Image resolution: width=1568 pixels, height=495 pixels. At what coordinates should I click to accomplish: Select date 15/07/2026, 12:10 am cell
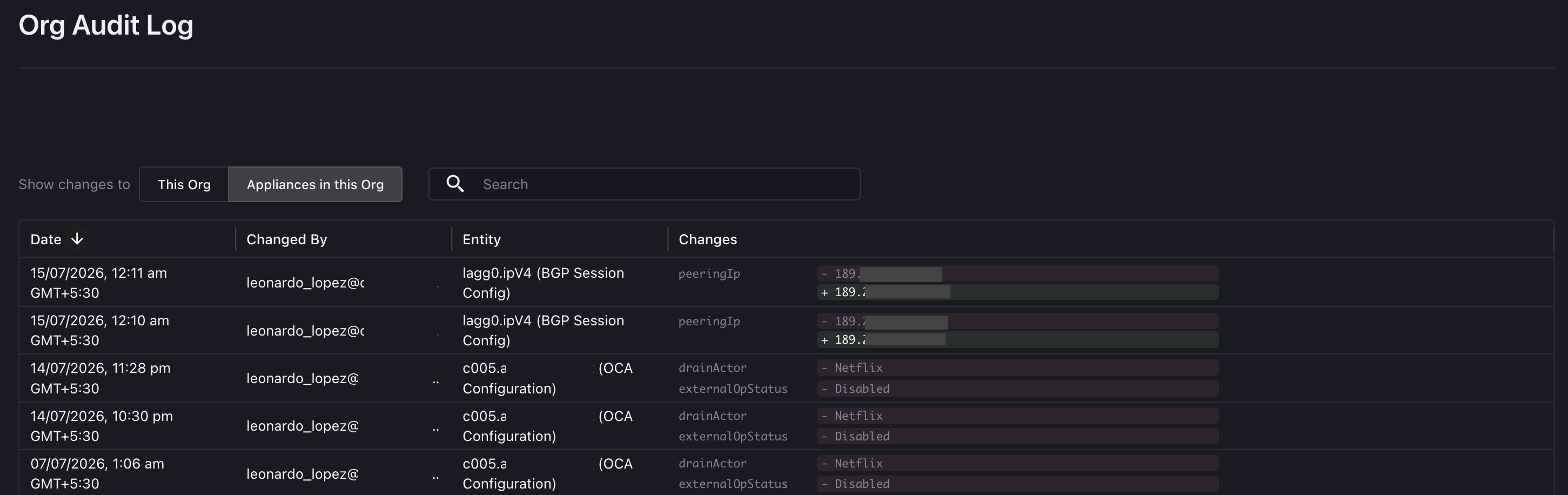[x=100, y=330]
